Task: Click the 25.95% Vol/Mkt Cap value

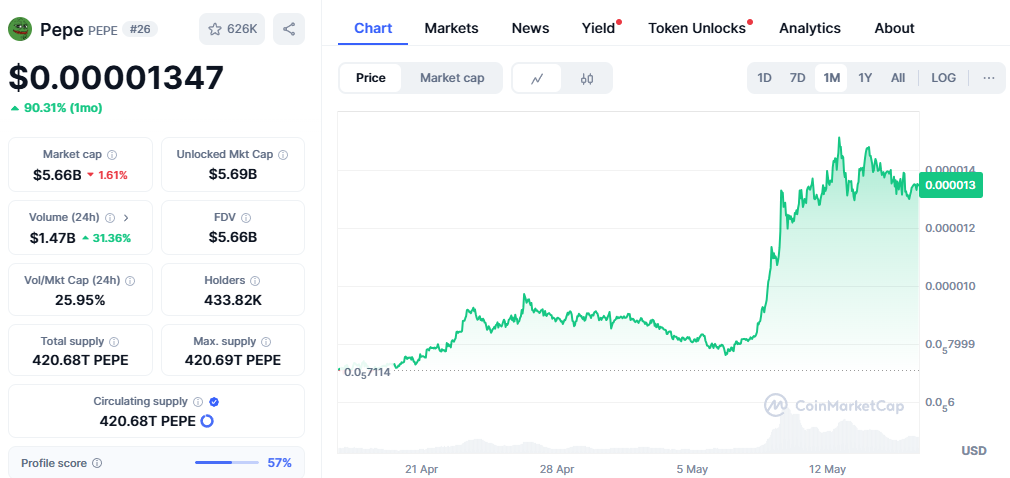Action: coord(81,300)
